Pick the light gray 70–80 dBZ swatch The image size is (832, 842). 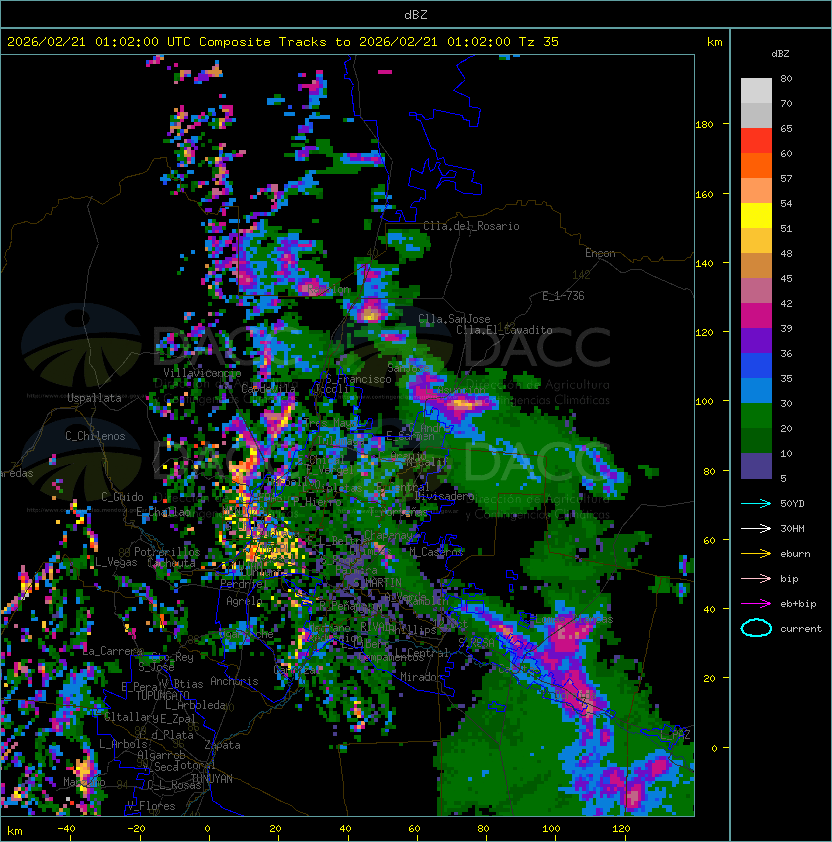756,91
